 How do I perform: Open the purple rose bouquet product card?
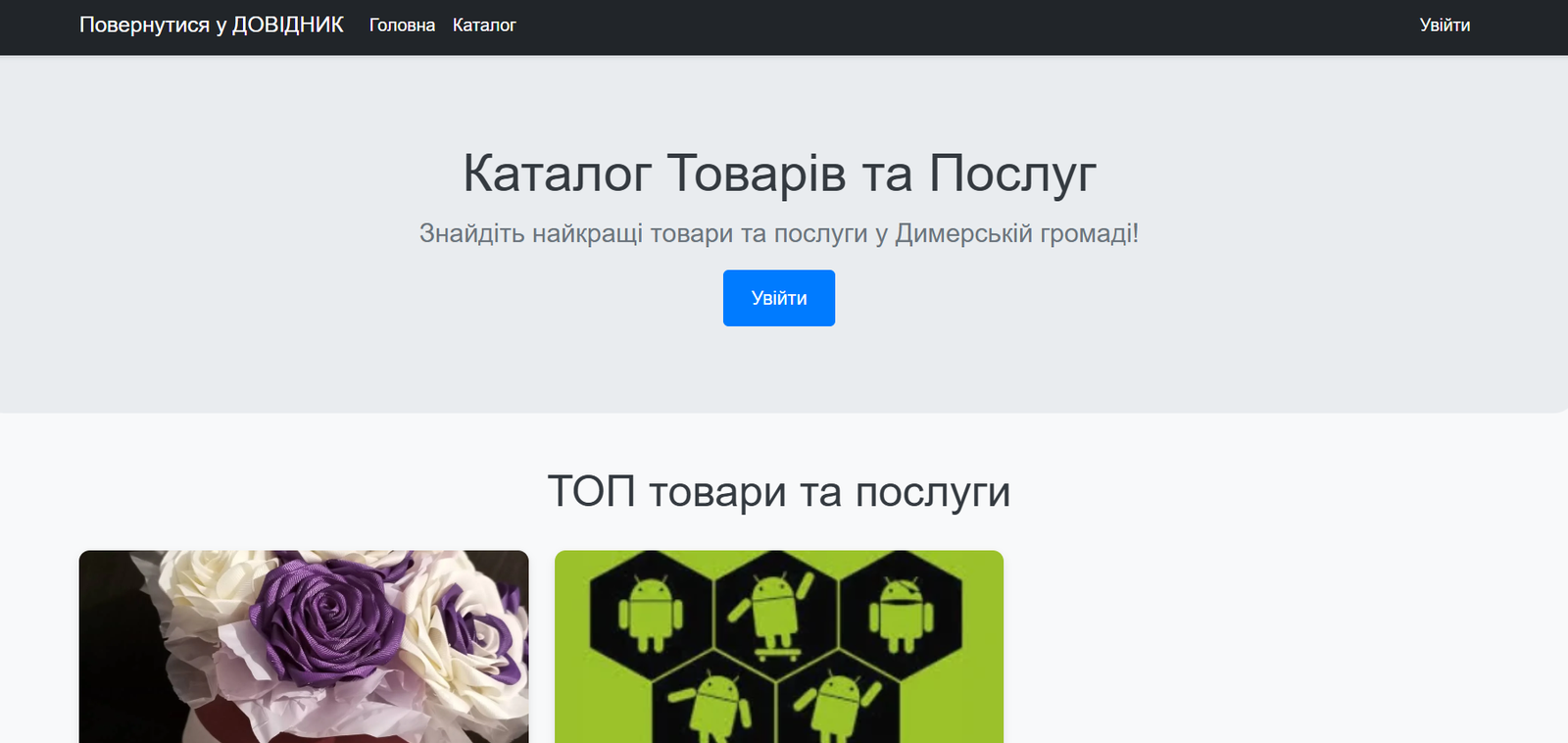point(304,647)
